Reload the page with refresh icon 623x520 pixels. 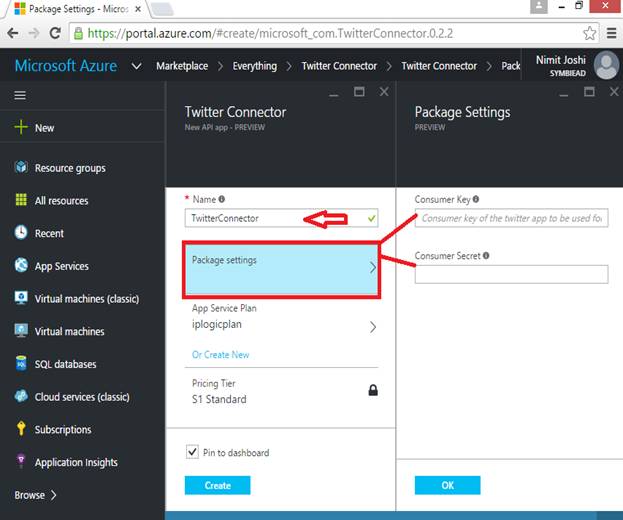55,33
